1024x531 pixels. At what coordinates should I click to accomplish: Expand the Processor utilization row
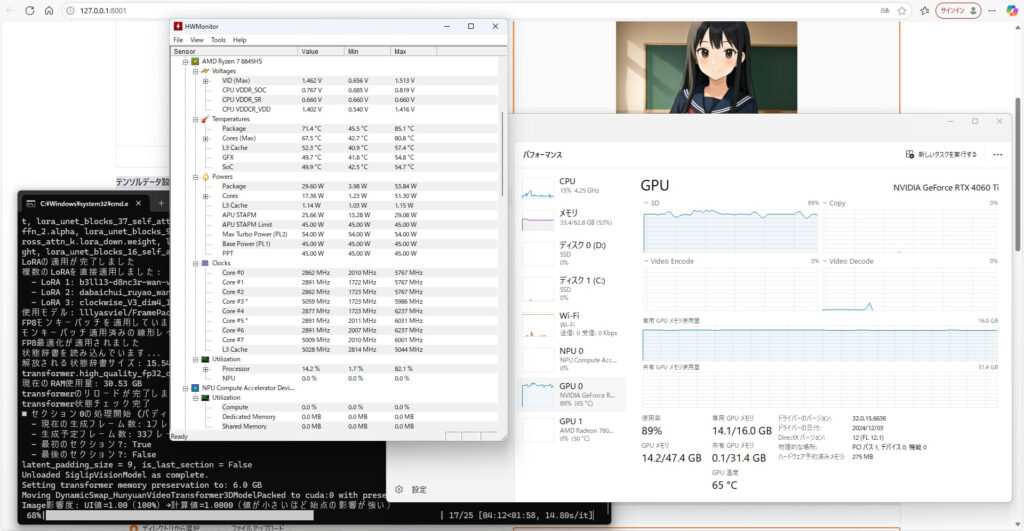pyautogui.click(x=205, y=369)
